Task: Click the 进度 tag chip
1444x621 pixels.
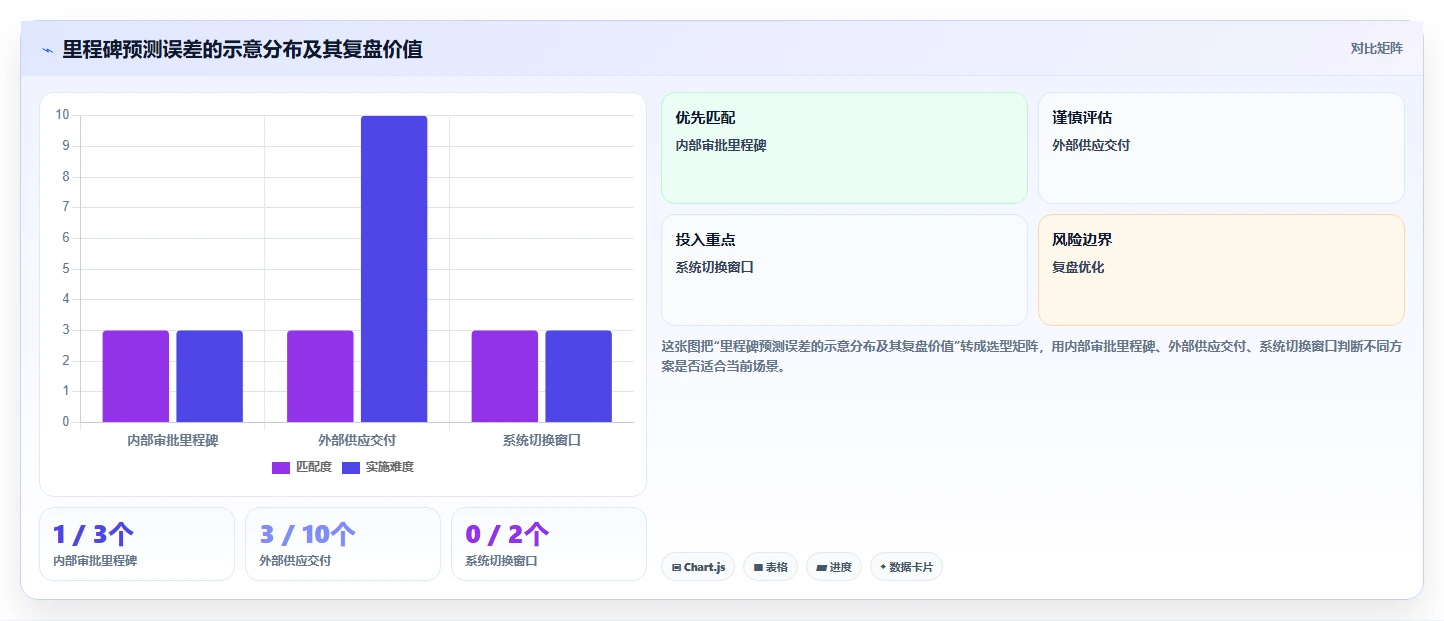Action: pos(834,567)
